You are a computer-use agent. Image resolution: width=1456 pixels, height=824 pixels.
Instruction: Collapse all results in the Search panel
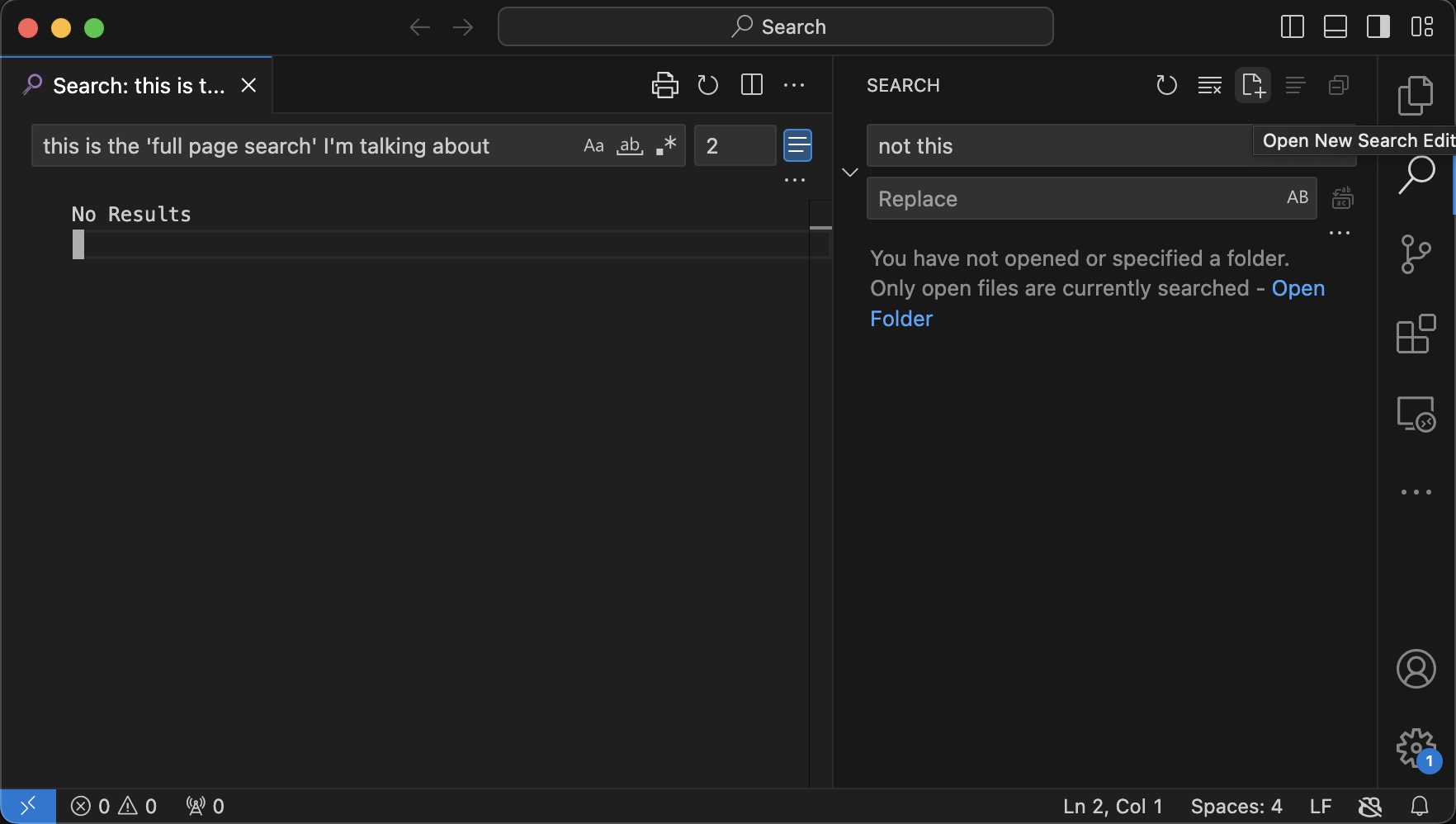(1339, 85)
